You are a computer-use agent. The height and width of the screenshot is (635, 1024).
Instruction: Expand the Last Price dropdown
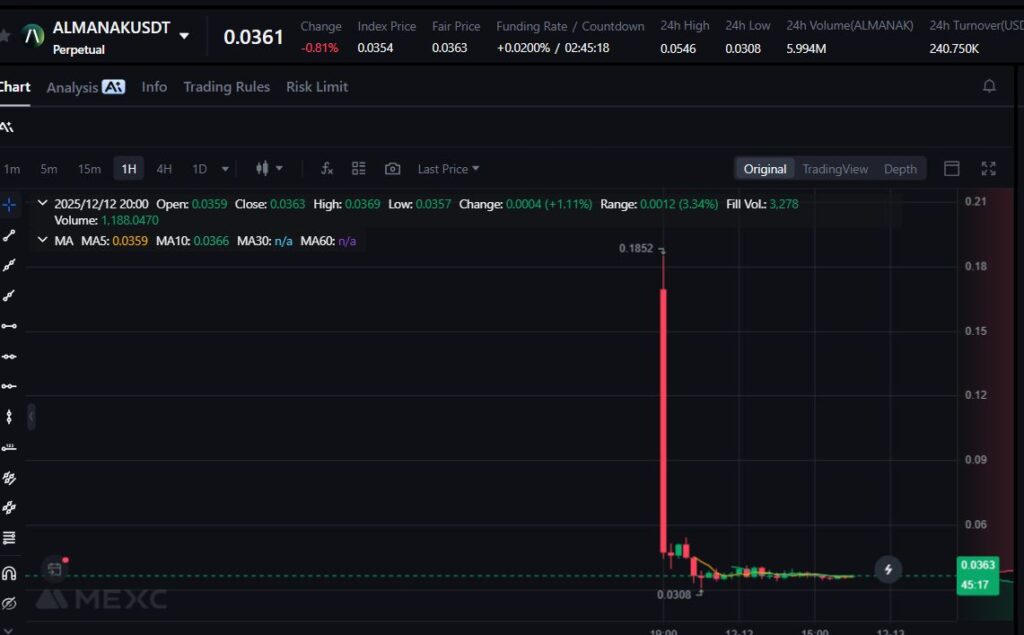448,169
